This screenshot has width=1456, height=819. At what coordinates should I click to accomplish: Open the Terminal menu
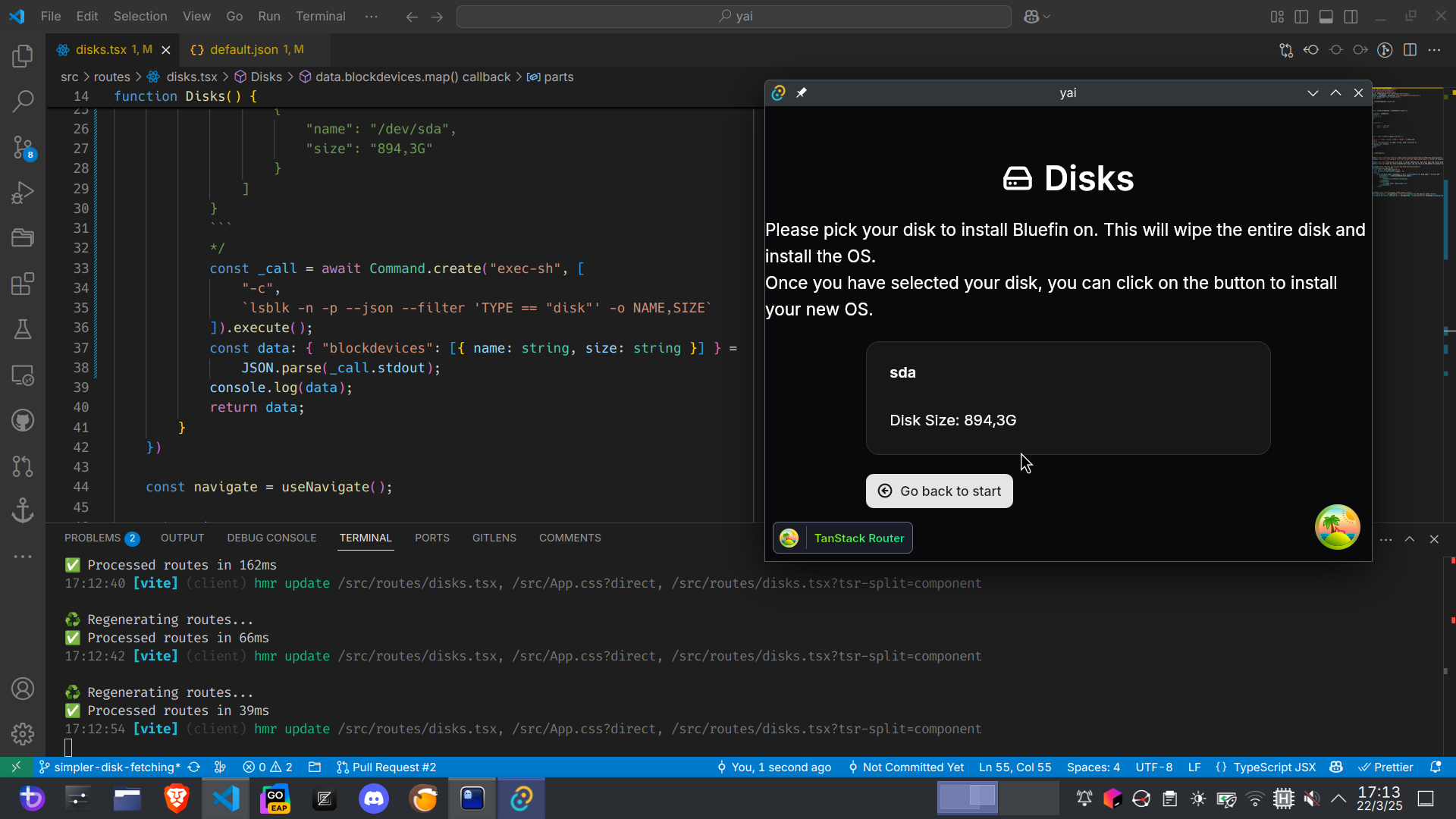click(320, 17)
